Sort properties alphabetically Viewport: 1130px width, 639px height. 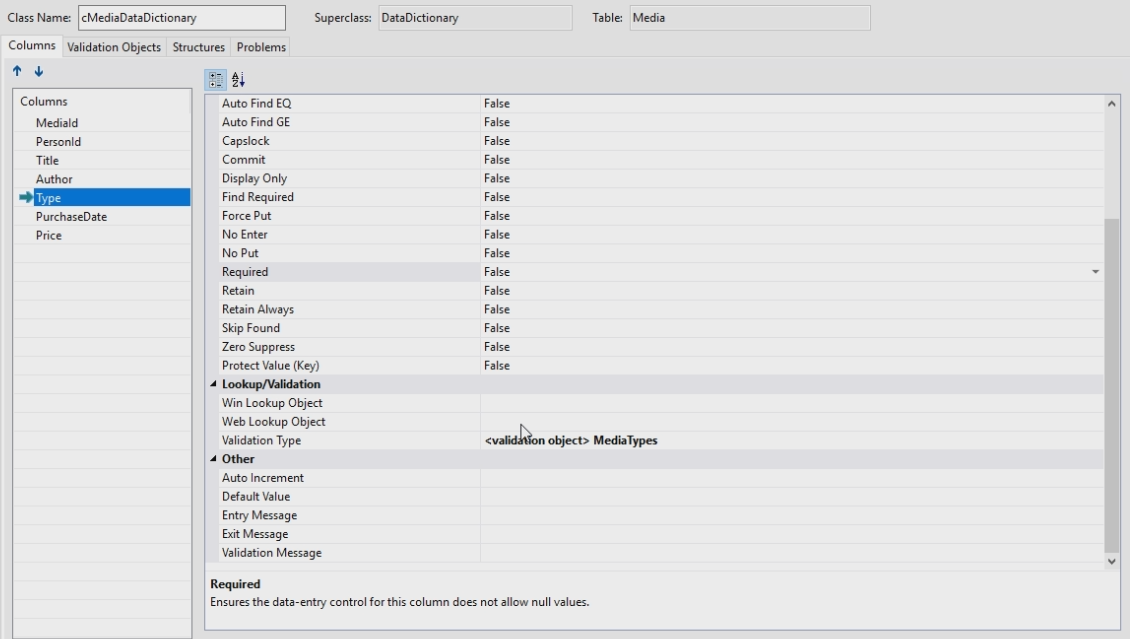click(238, 78)
